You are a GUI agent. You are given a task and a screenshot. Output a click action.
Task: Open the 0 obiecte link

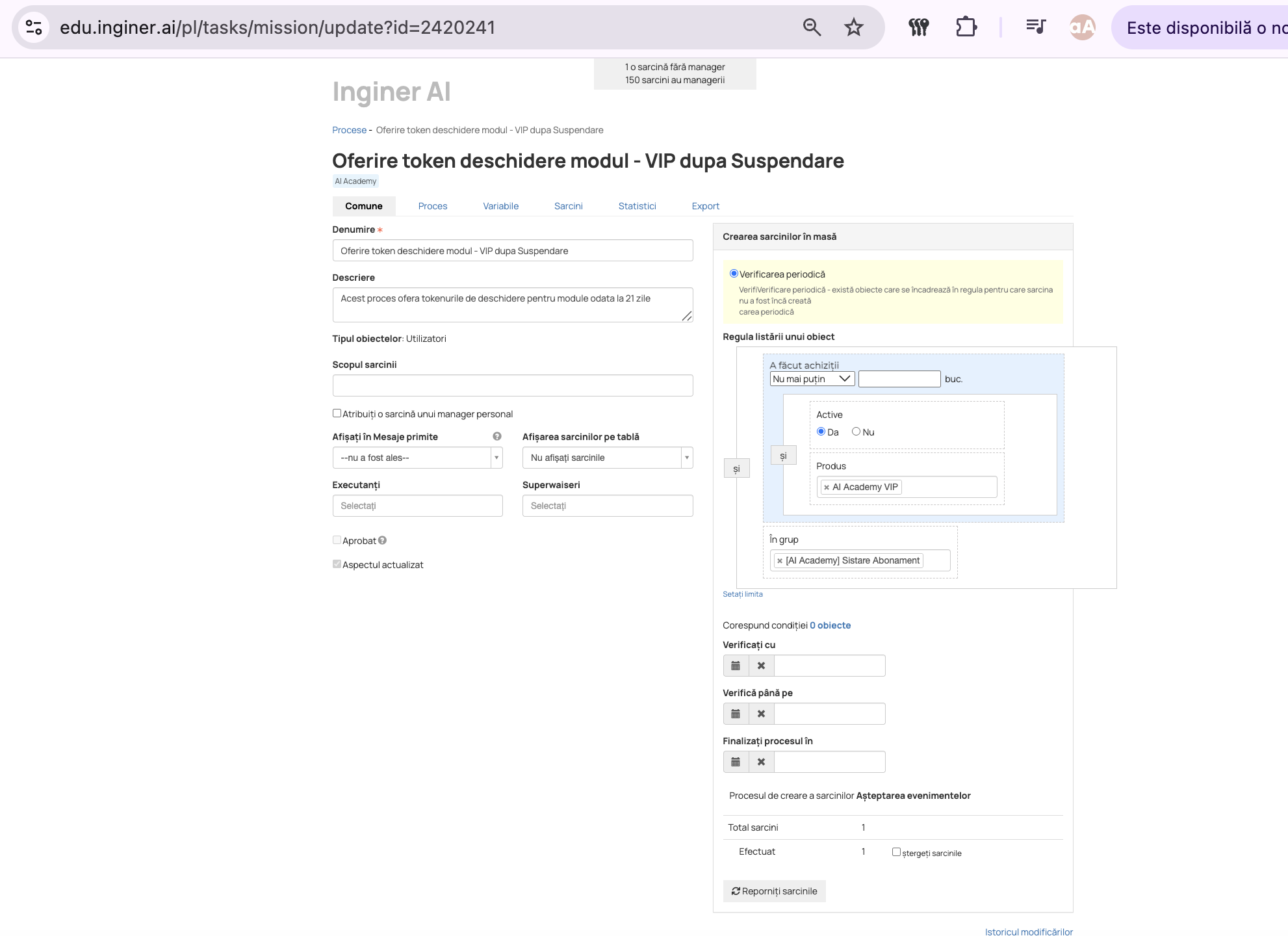(x=830, y=625)
